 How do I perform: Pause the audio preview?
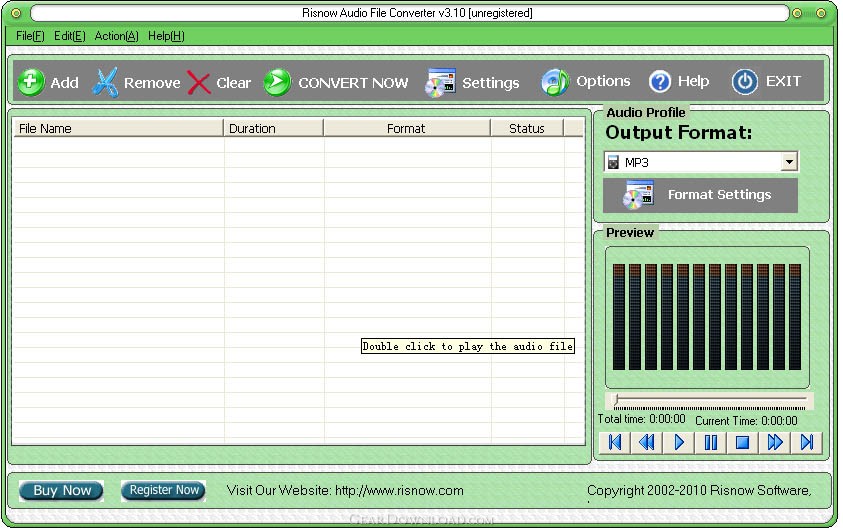(711, 443)
